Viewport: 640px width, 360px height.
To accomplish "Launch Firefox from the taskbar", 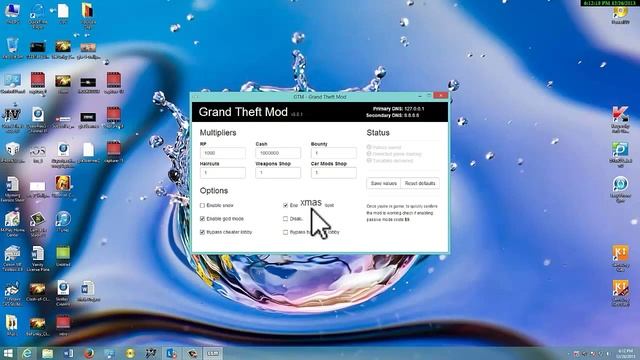I will click(89, 353).
